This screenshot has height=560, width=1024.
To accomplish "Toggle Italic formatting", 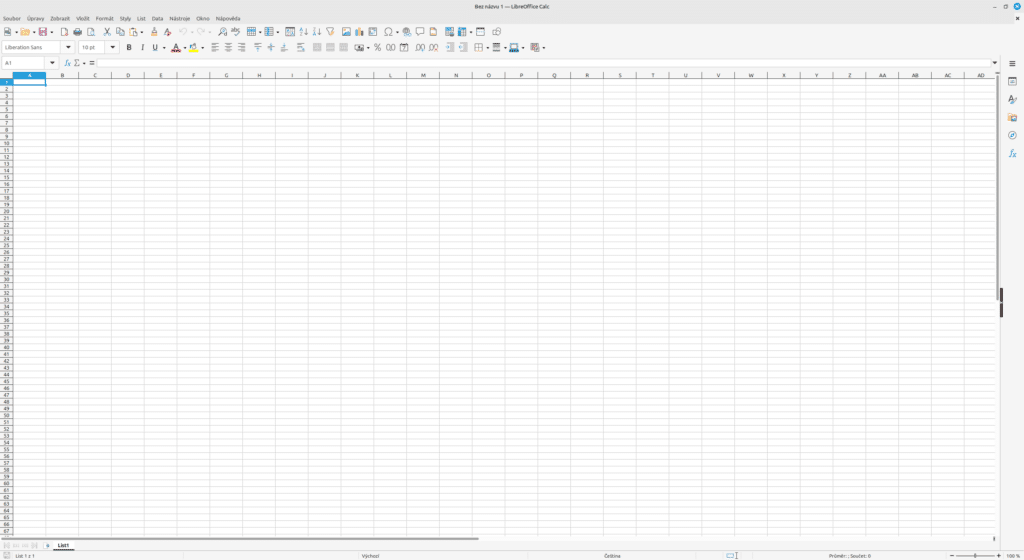I will point(142,47).
